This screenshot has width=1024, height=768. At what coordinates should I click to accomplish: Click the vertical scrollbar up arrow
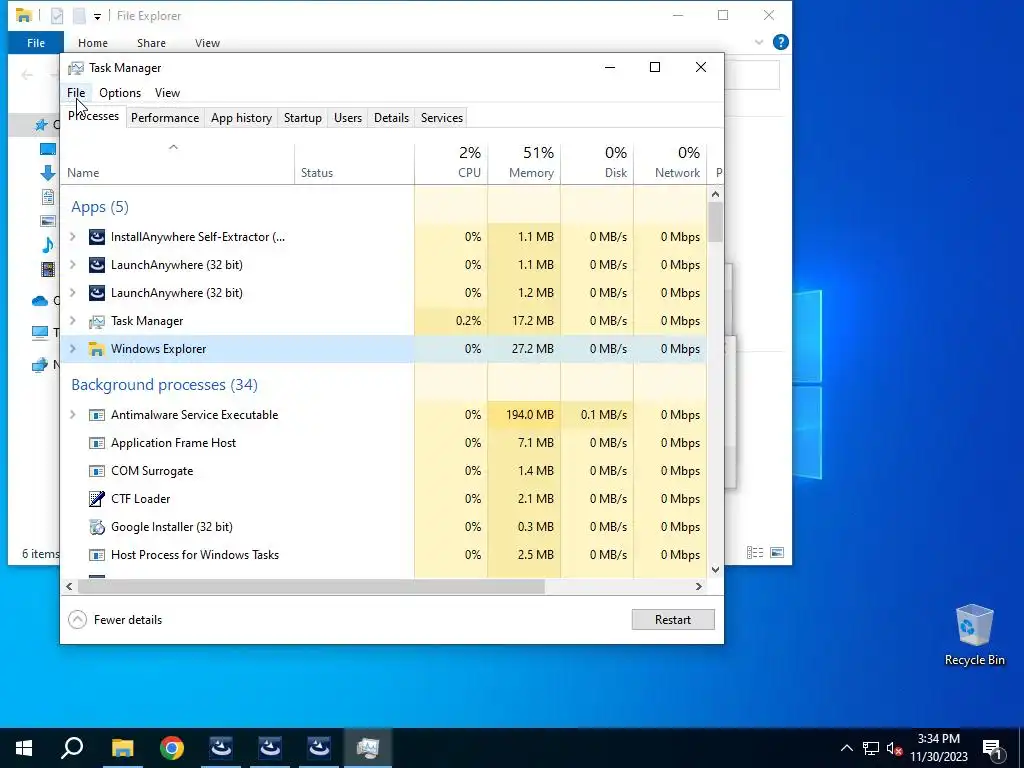coord(715,194)
